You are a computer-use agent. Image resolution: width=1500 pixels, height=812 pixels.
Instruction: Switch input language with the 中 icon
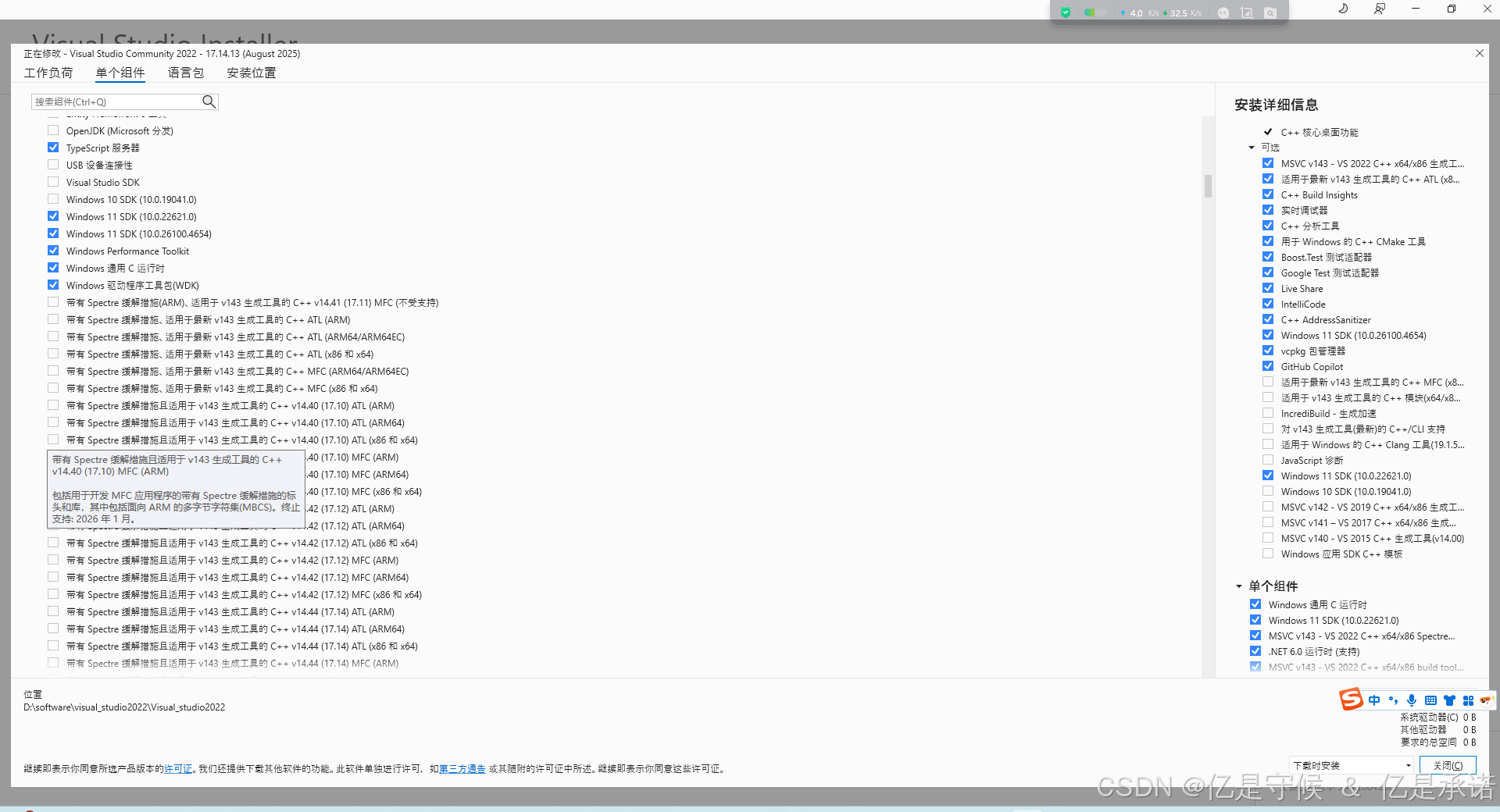(1374, 700)
